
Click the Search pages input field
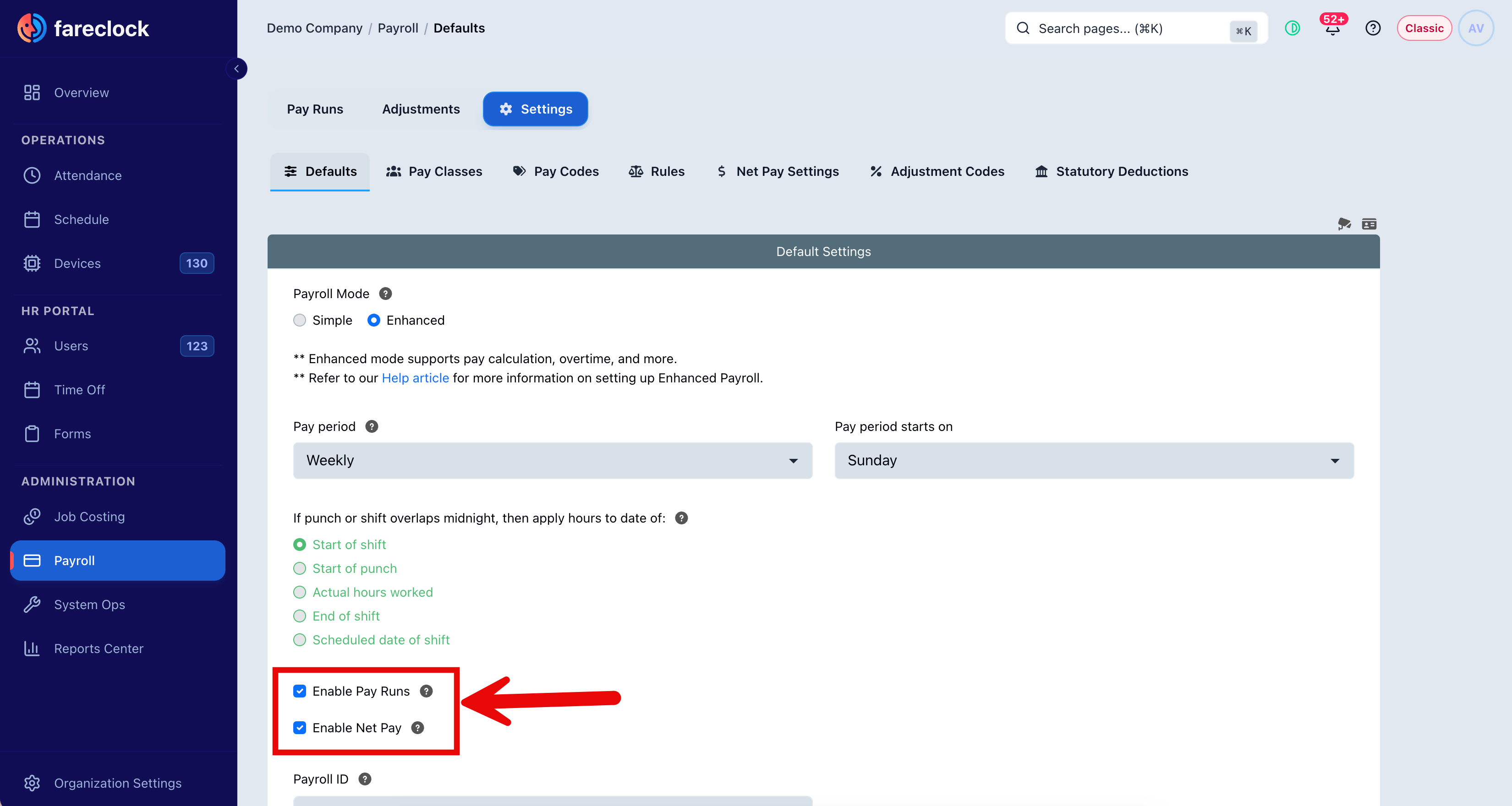pyautogui.click(x=1136, y=28)
